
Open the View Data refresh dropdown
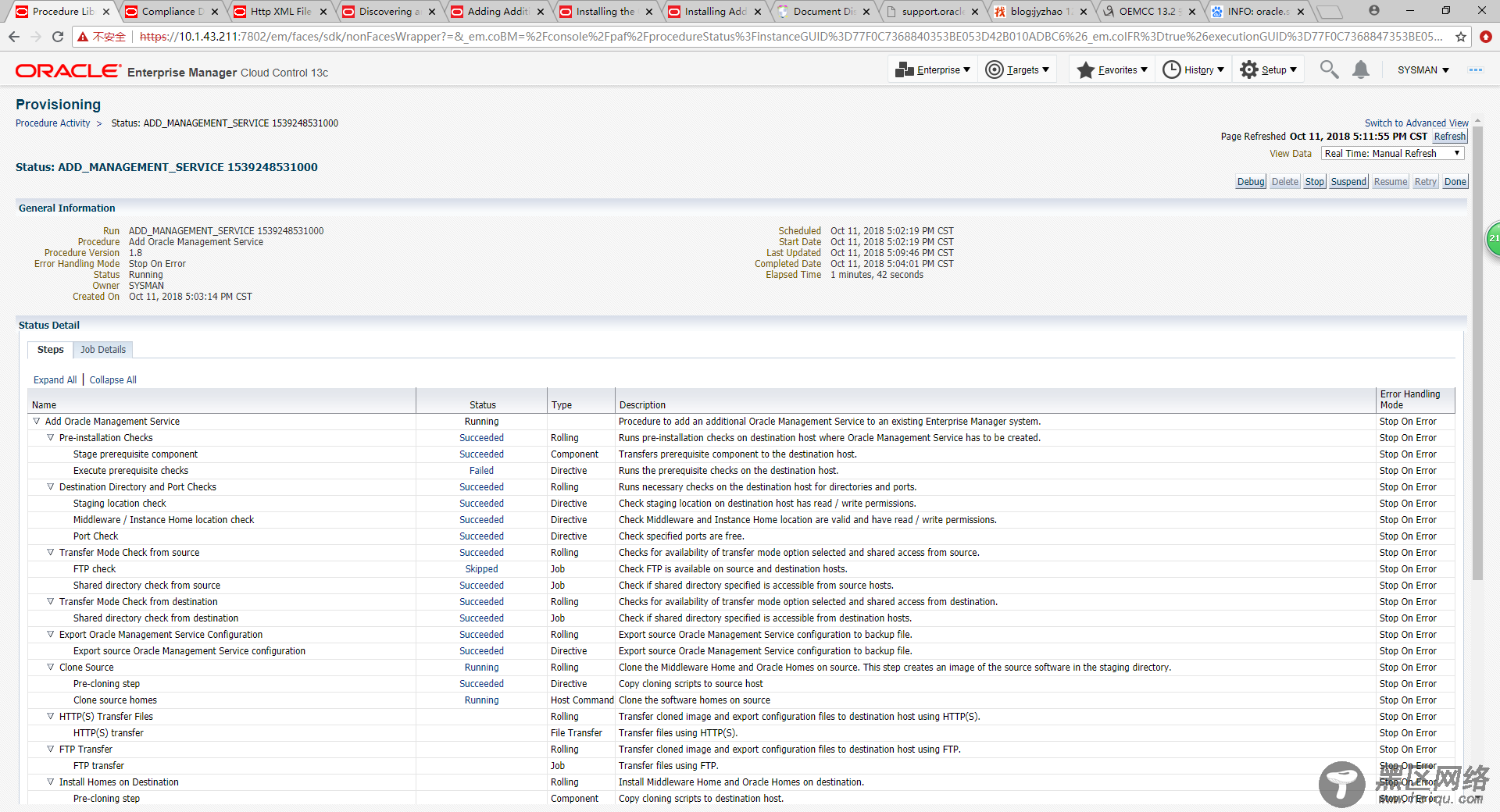tap(1392, 154)
